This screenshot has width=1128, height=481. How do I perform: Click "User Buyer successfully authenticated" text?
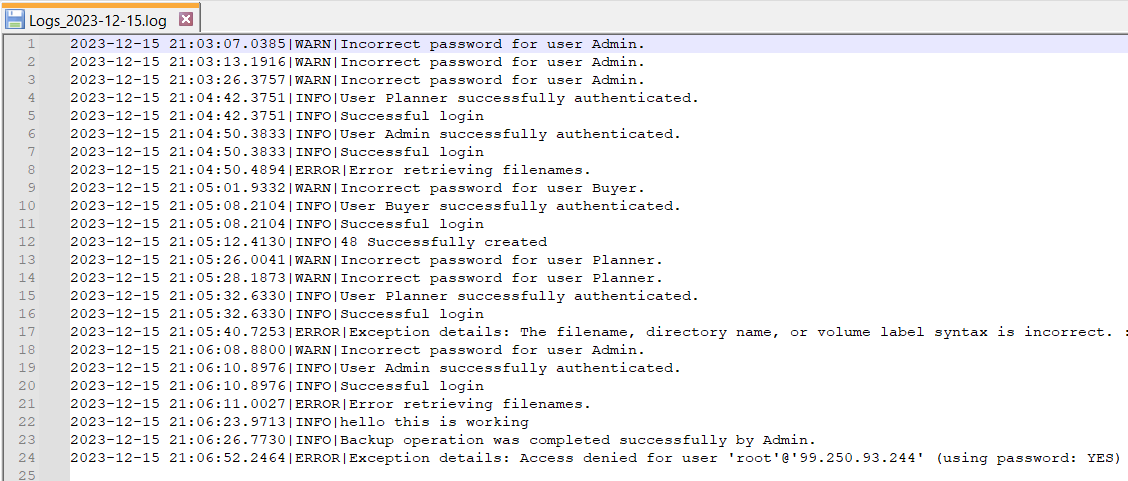coord(510,206)
